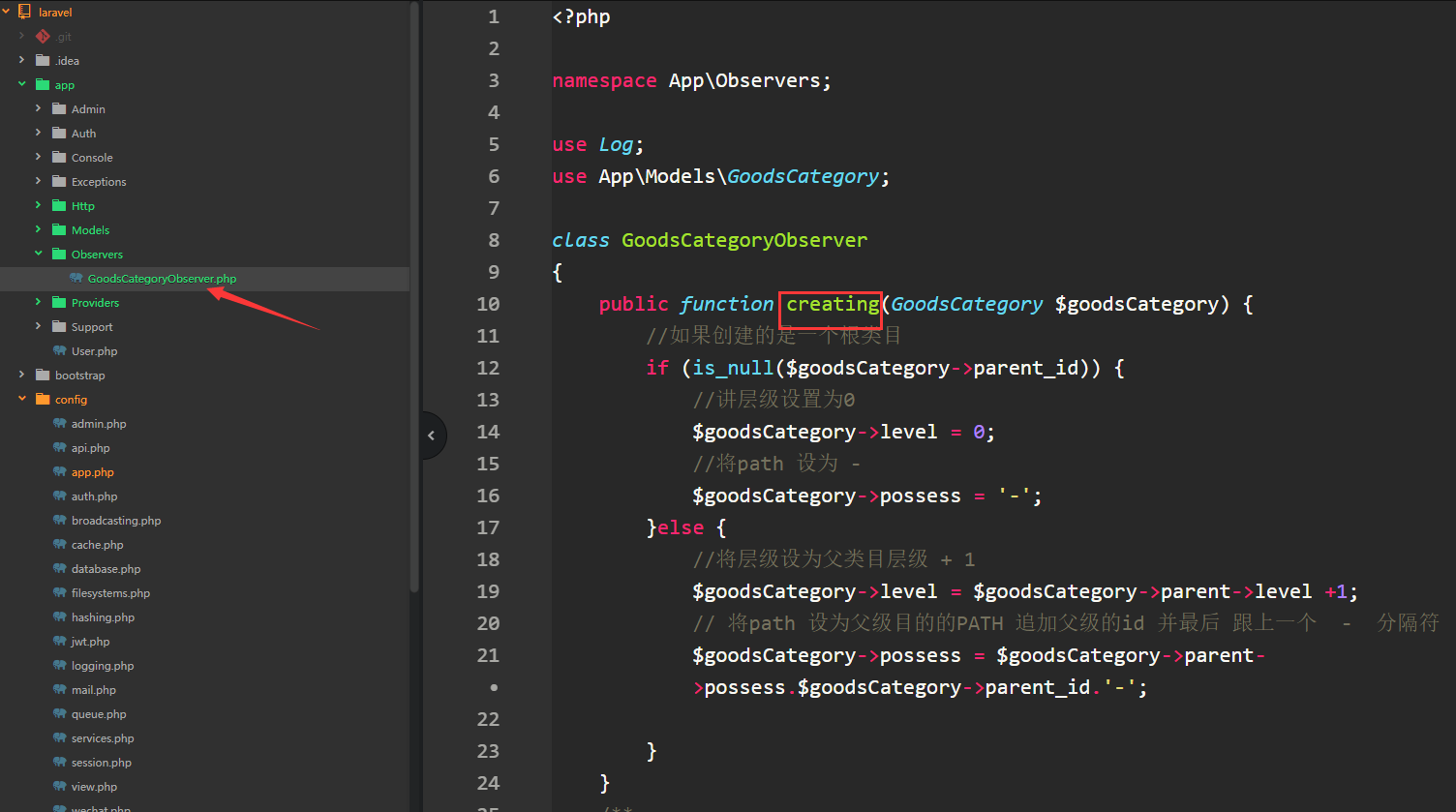1456x812 pixels.
Task: Select the Support folder name
Action: [92, 327]
